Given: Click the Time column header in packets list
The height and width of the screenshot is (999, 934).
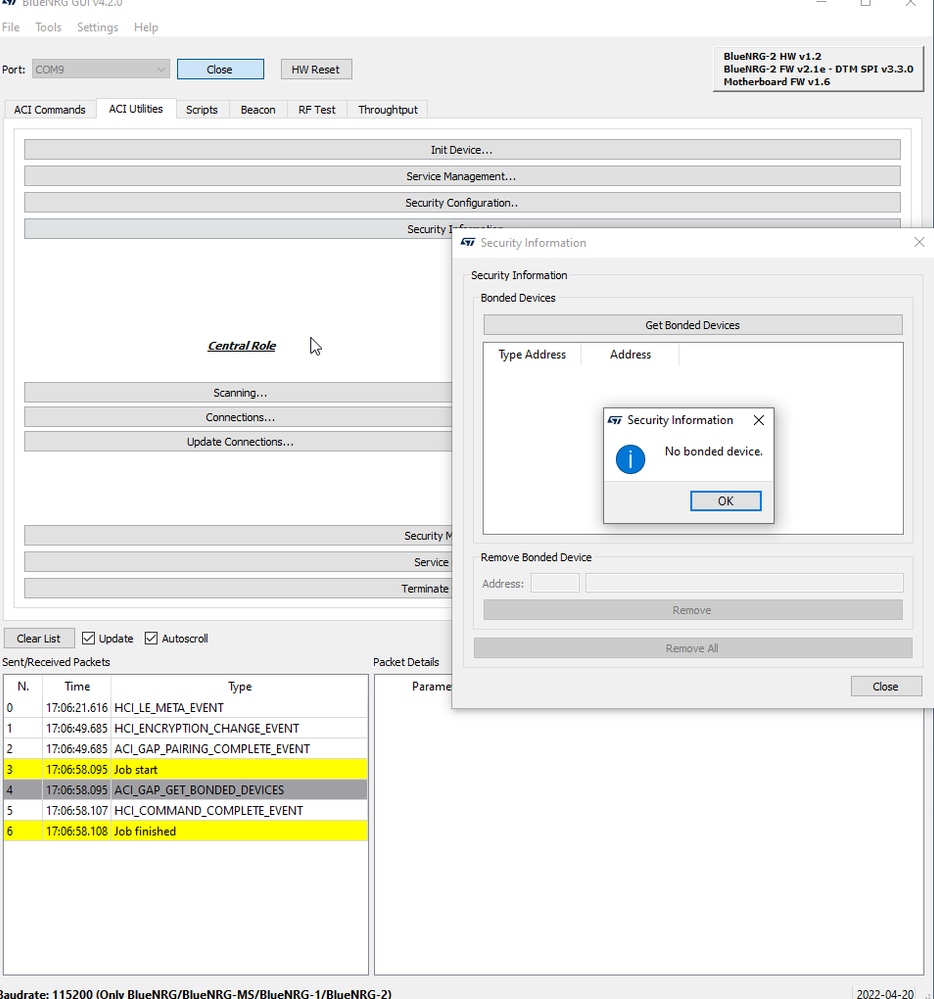Looking at the screenshot, I should (77, 687).
